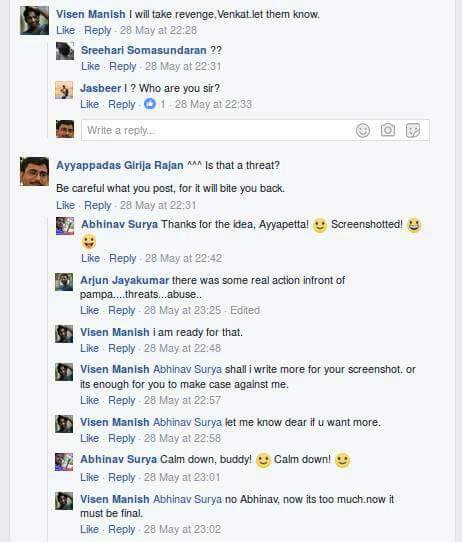Reply to Sreehari Somasundaran's '??' comment

pyautogui.click(x=122, y=66)
